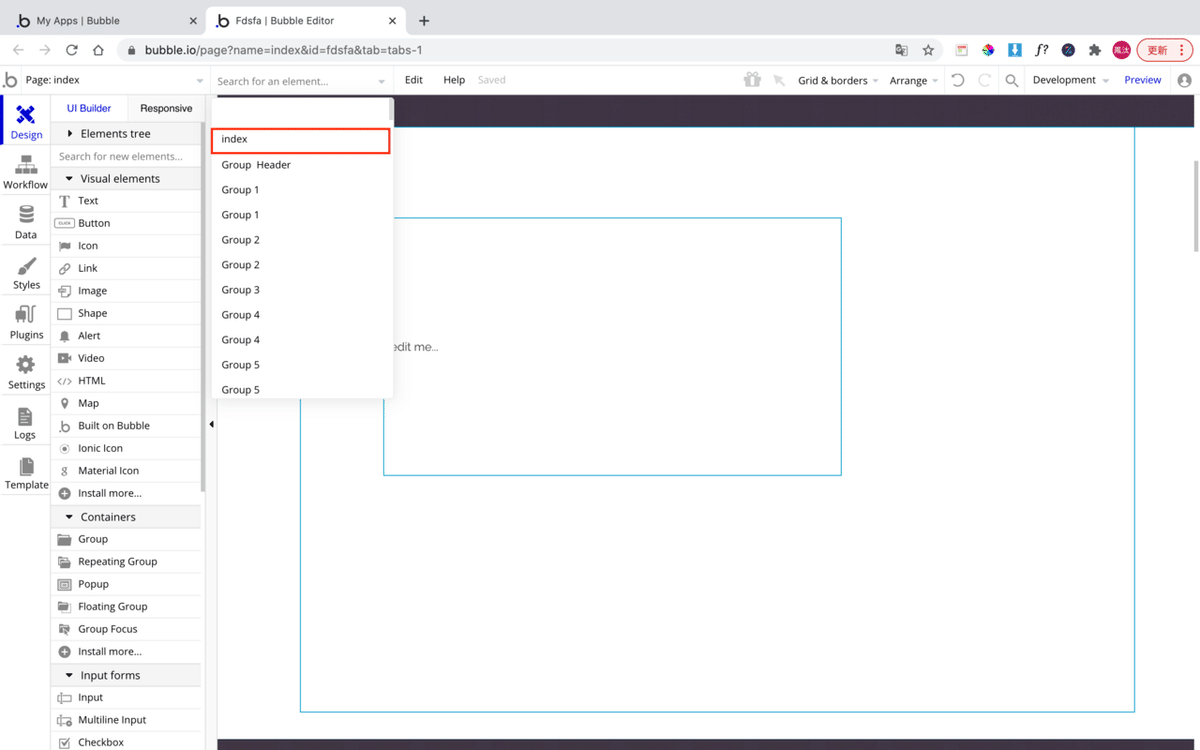Open the Arrange dropdown
This screenshot has height=750, width=1200.
pos(914,80)
